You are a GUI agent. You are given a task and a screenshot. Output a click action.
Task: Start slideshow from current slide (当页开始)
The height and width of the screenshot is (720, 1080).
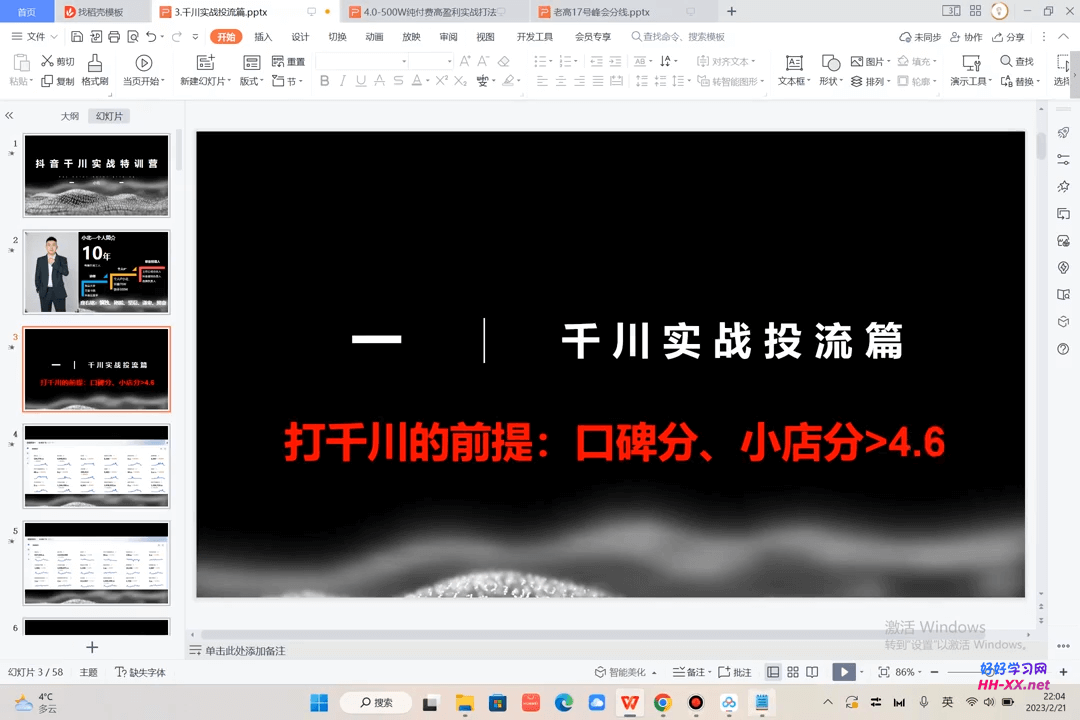(143, 70)
